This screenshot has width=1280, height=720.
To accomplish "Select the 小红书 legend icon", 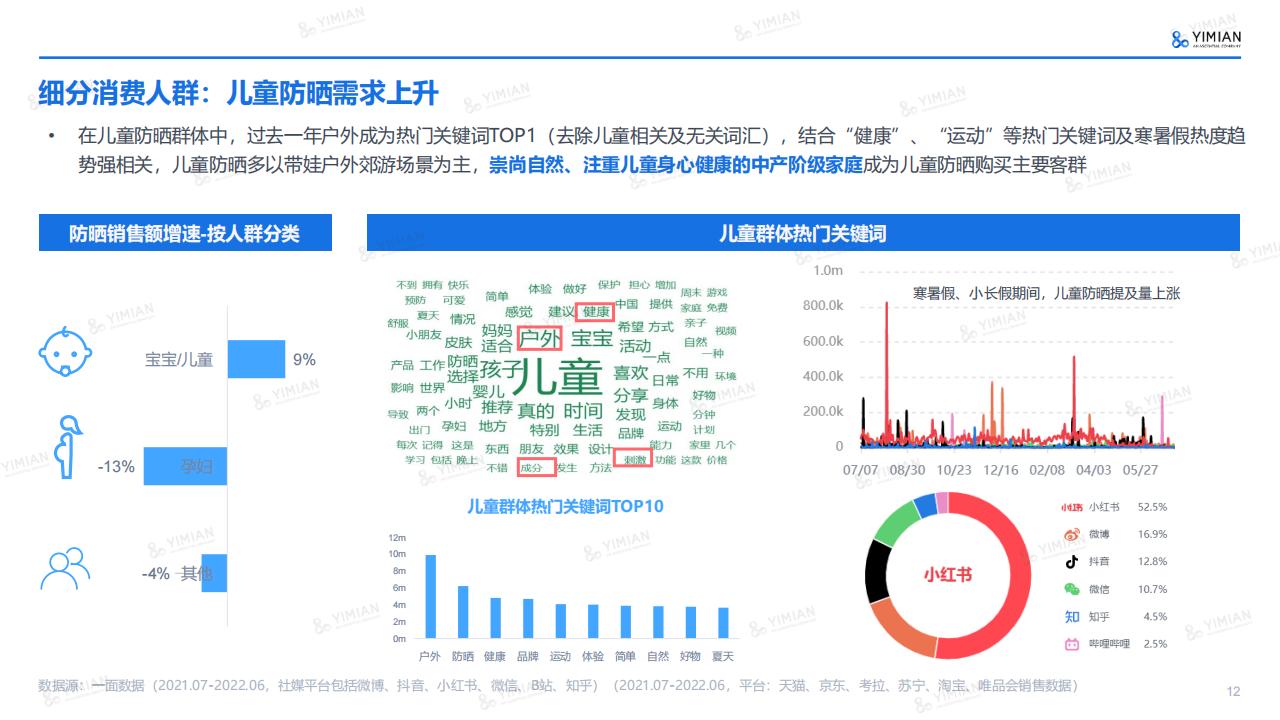I will [x=1072, y=507].
